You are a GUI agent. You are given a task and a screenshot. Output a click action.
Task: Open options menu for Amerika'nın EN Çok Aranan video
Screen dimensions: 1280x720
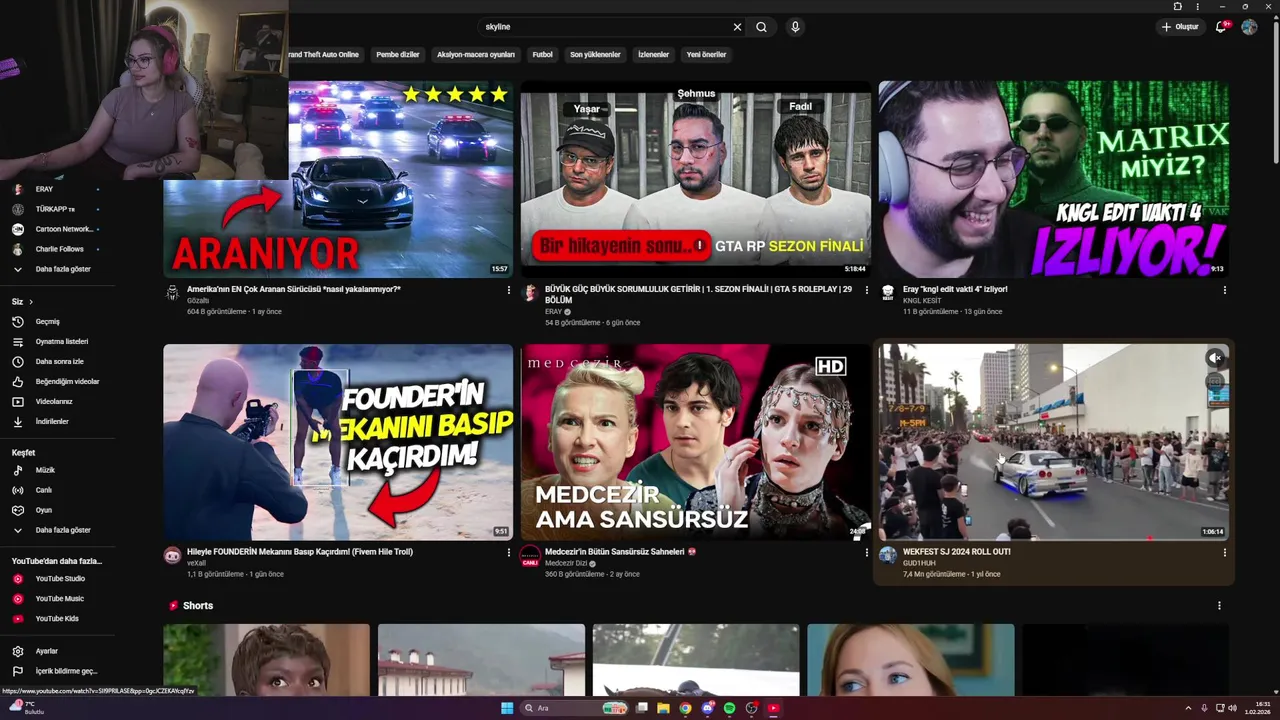(x=508, y=290)
